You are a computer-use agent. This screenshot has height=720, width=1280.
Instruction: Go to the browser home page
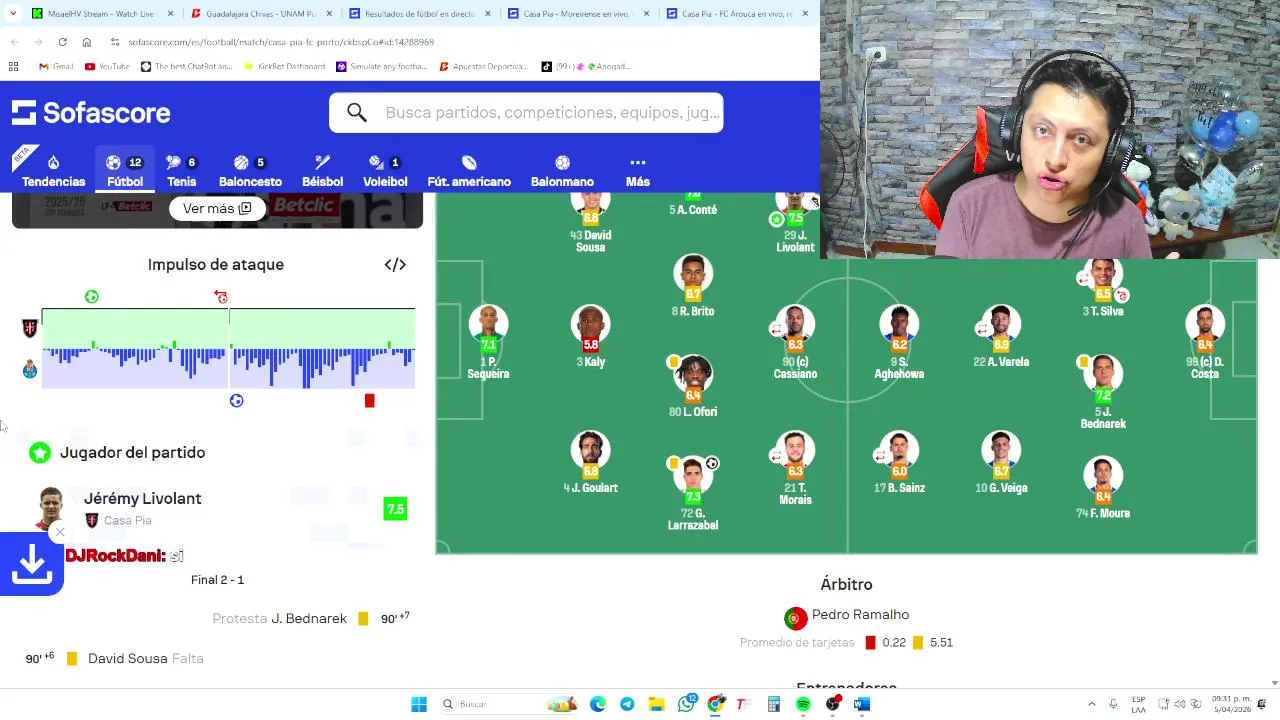coord(87,42)
